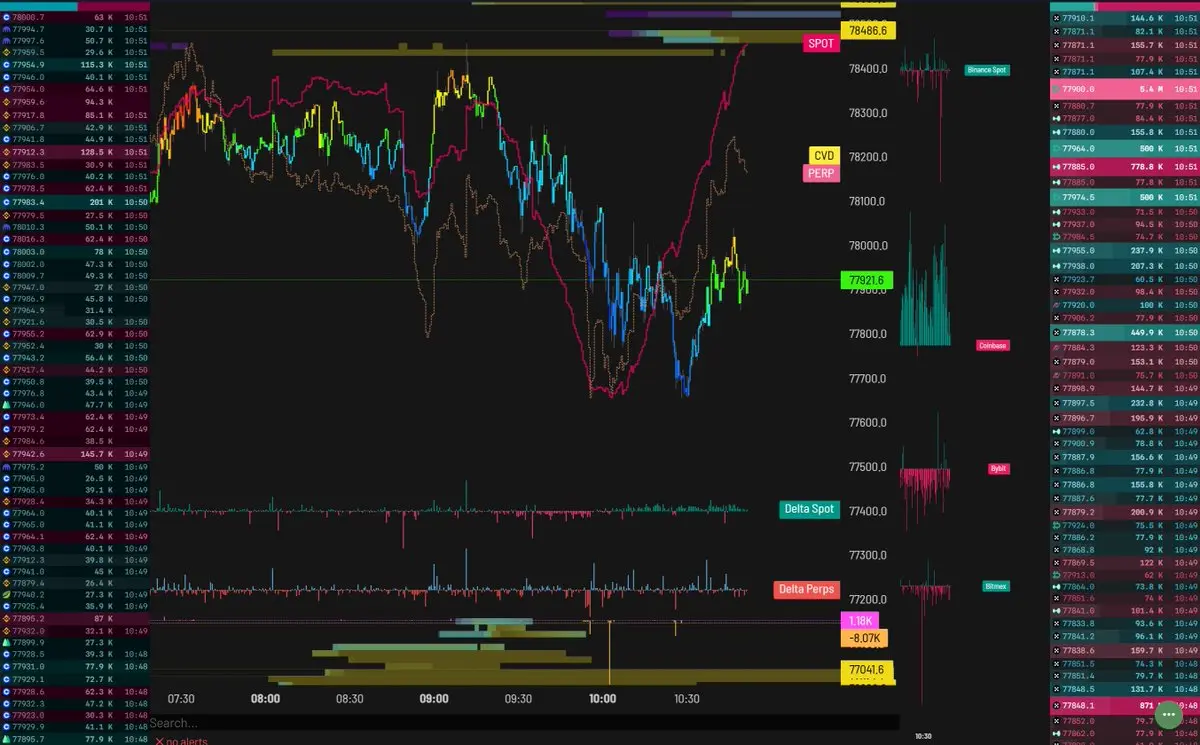Click the Bybit exchange tag
Viewport: 1200px width, 745px height.
tap(998, 468)
